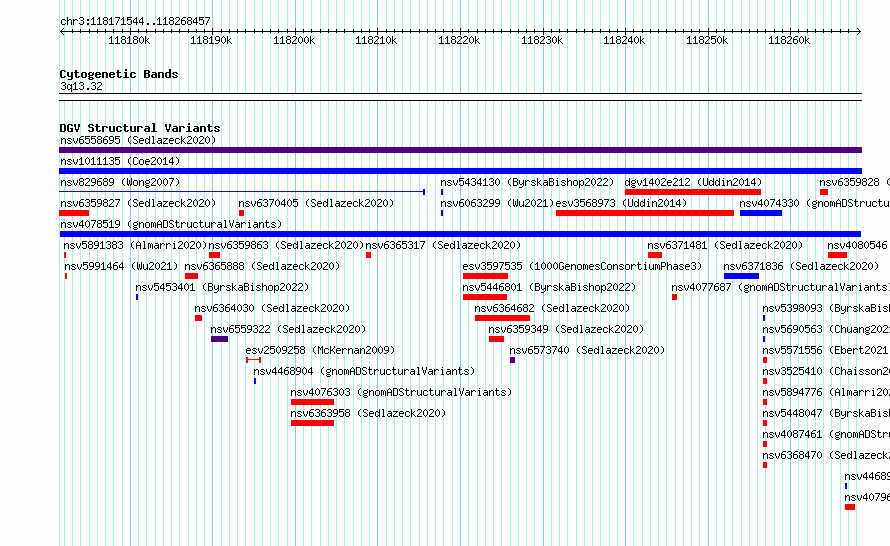Select red bar under nsv4076303
Viewport: 890px width, 546px height.
(x=312, y=402)
